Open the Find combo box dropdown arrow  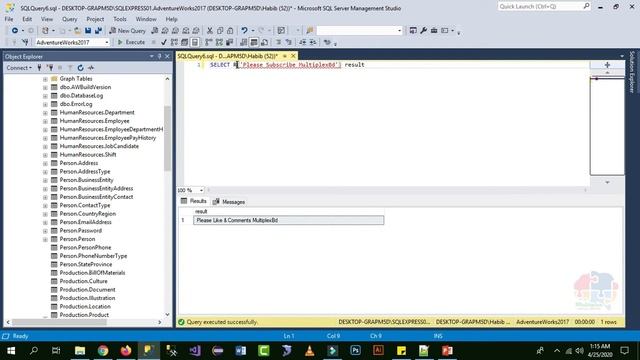point(399,31)
